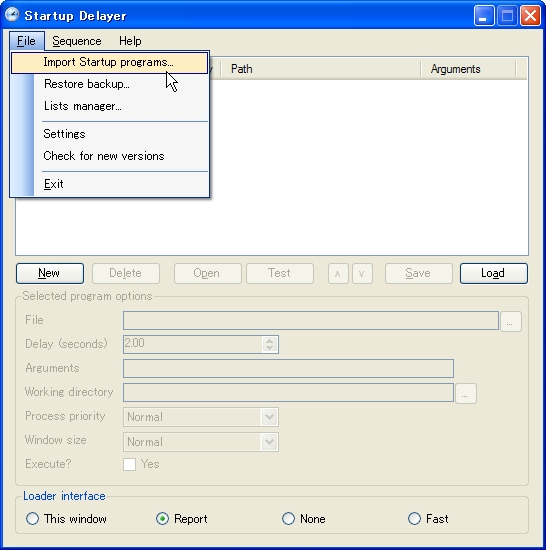The width and height of the screenshot is (546, 550).
Task: Click the move down arrow button
Action: click(362, 273)
